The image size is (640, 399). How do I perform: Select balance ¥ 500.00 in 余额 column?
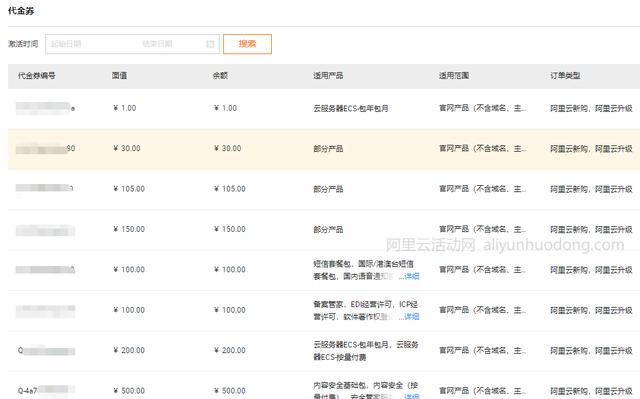click(229, 391)
